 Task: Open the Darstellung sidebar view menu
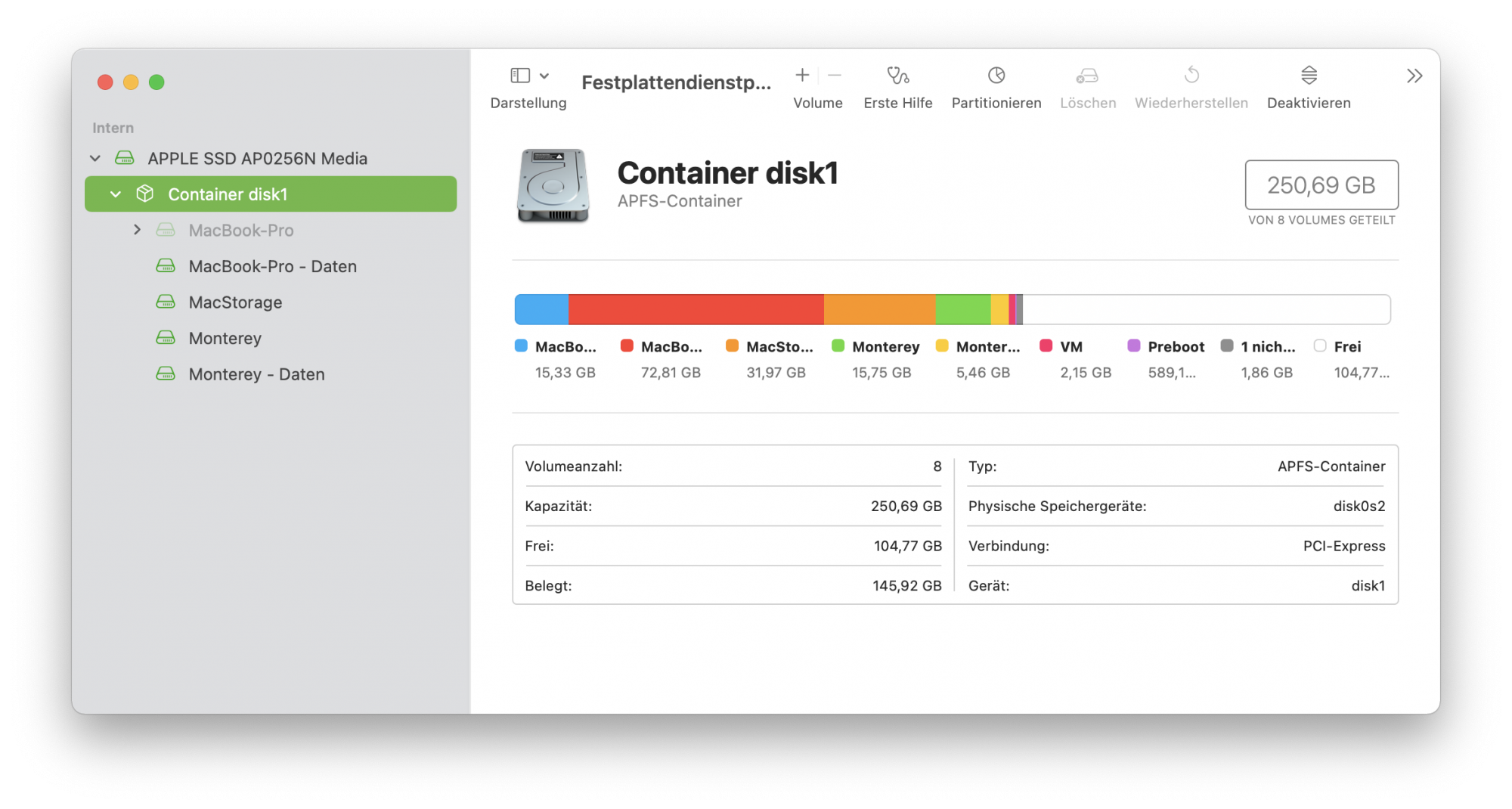(x=528, y=76)
